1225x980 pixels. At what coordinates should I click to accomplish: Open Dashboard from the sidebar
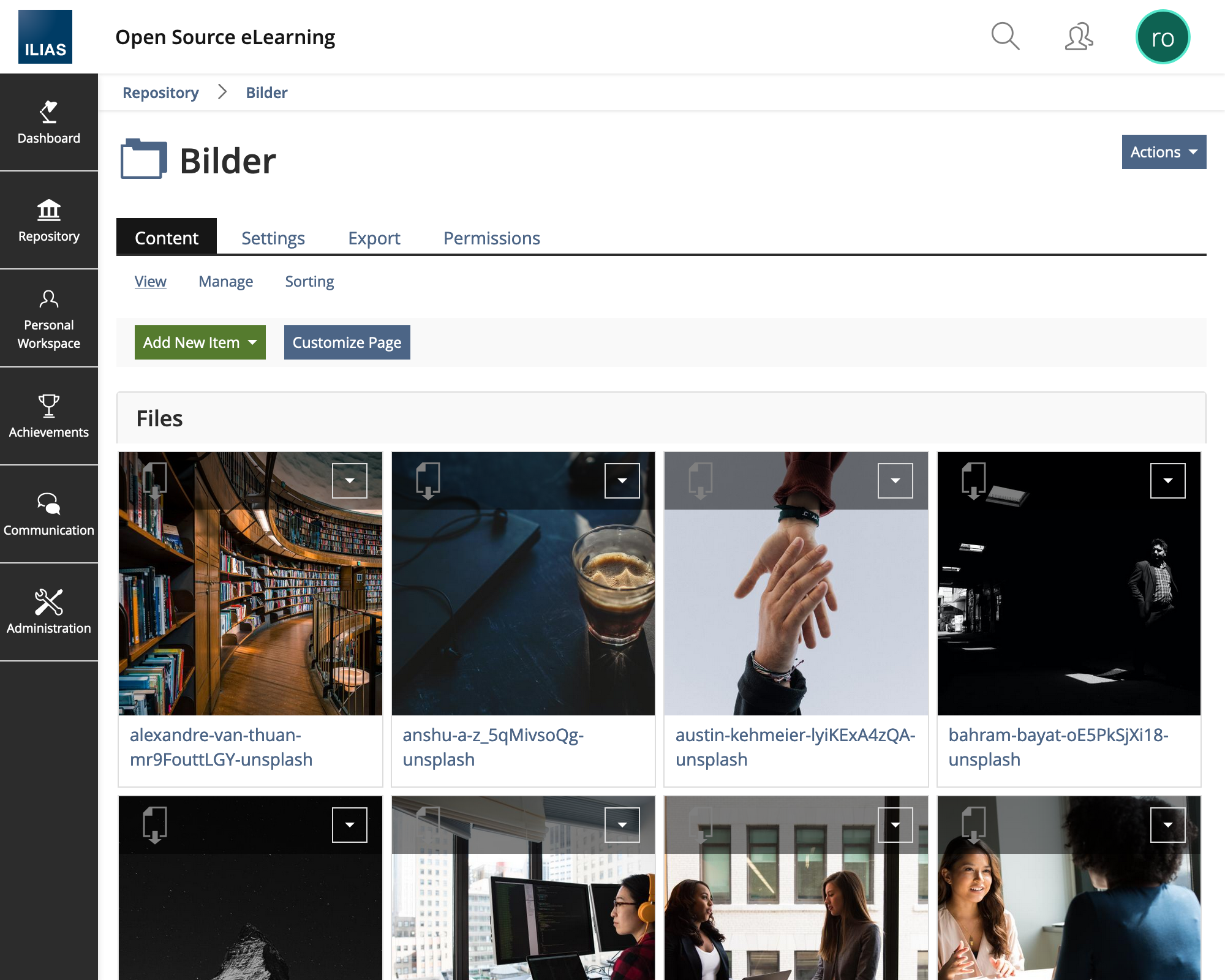pos(49,122)
